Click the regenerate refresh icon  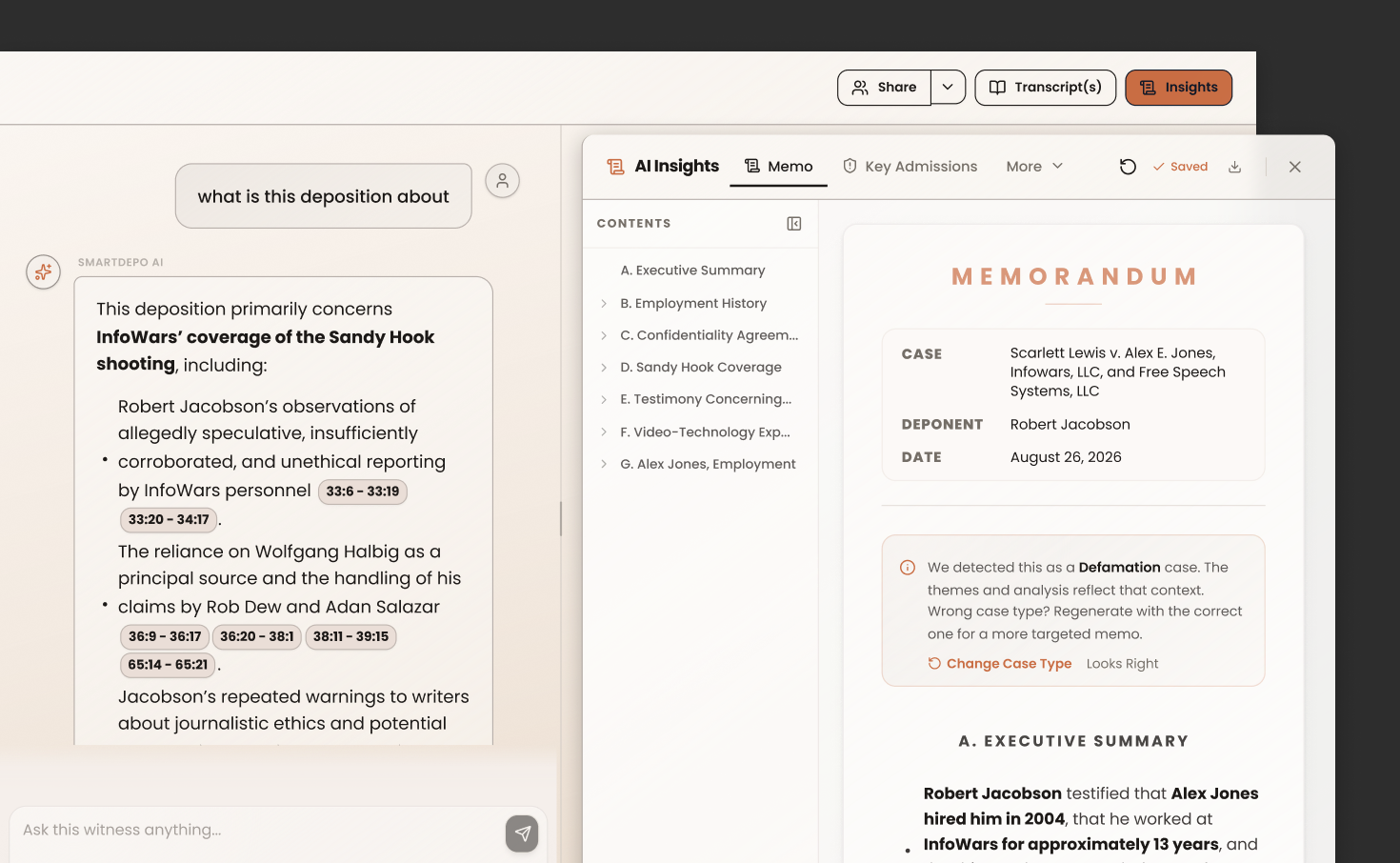click(1128, 167)
